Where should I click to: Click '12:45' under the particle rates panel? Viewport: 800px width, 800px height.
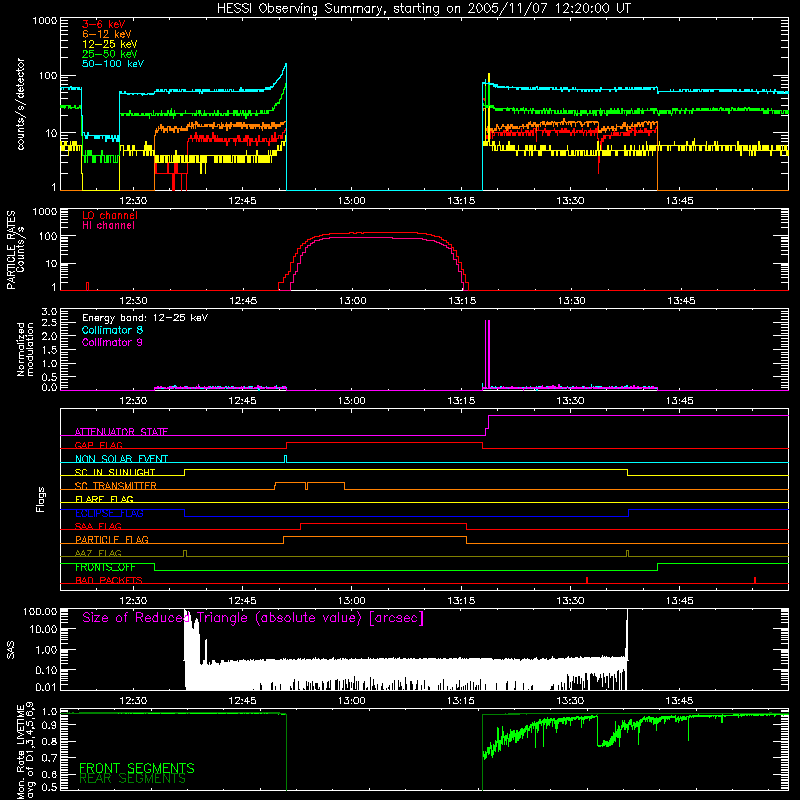pyautogui.click(x=242, y=301)
